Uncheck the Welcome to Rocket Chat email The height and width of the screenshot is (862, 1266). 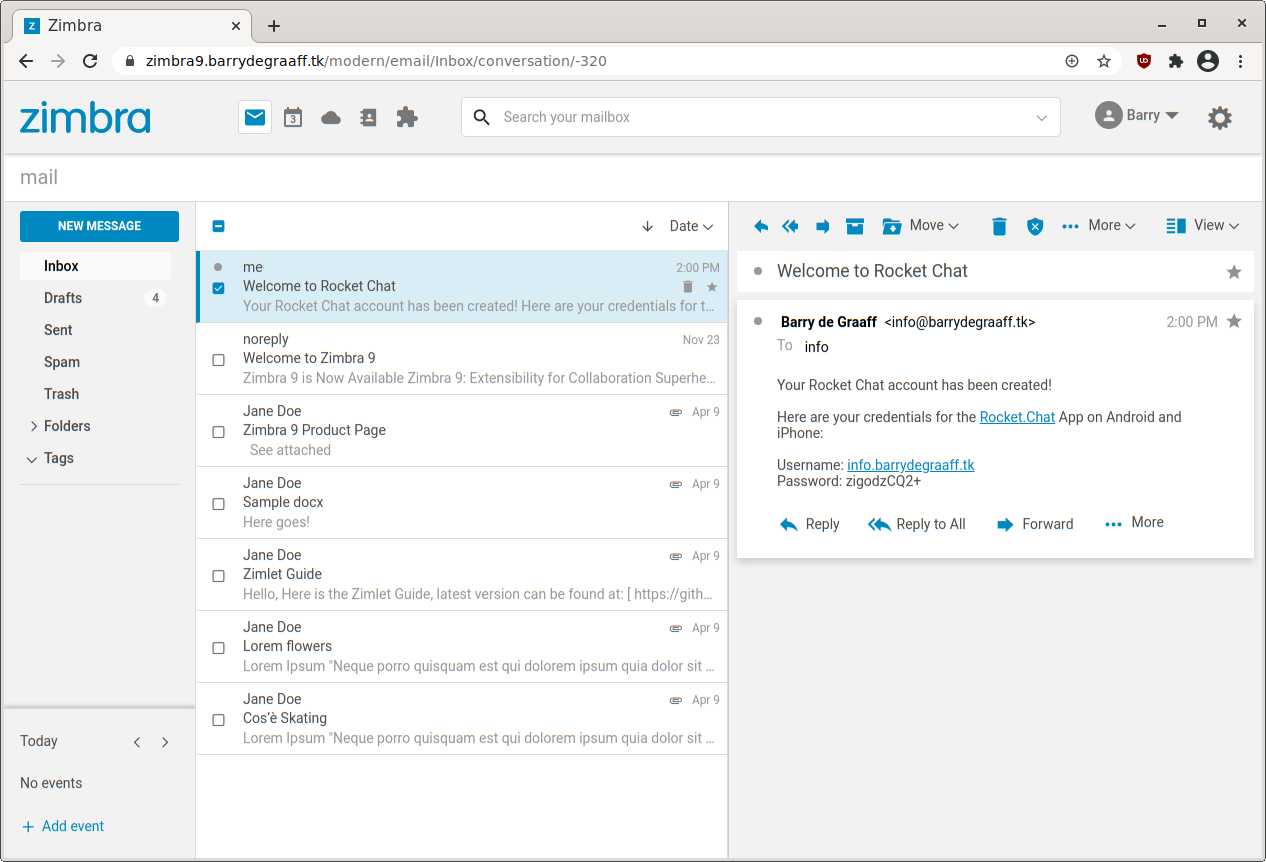click(x=219, y=288)
